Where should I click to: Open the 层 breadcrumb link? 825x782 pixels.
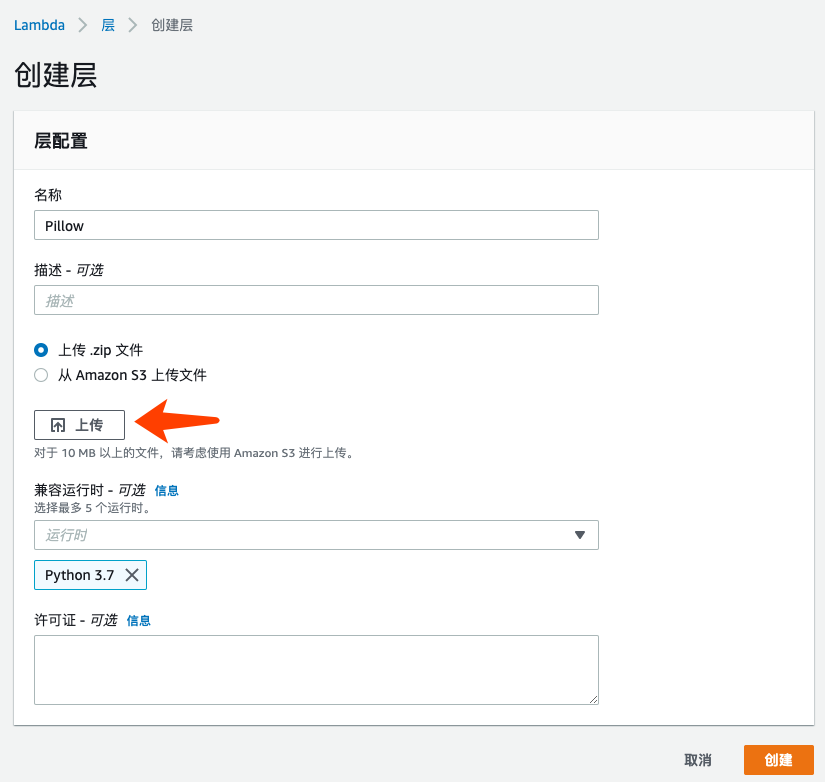(108, 25)
